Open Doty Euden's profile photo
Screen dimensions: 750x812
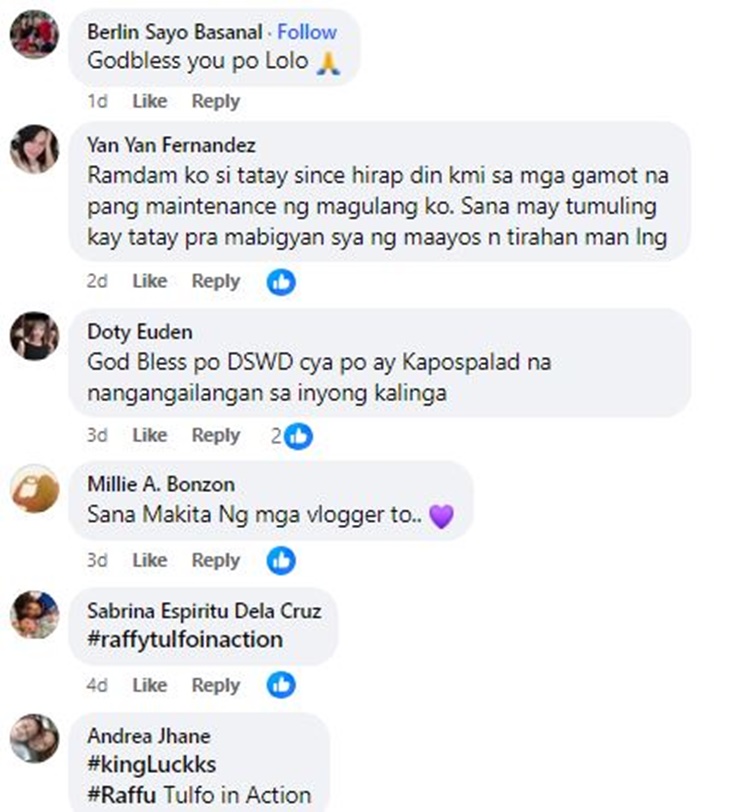[34, 336]
